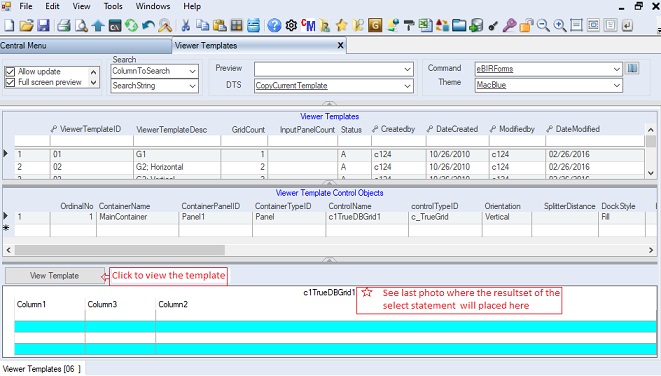Viewport: 661px width, 376px height.
Task: Click the Control Objects horizontal scrollbar thumb
Action: click(120, 250)
